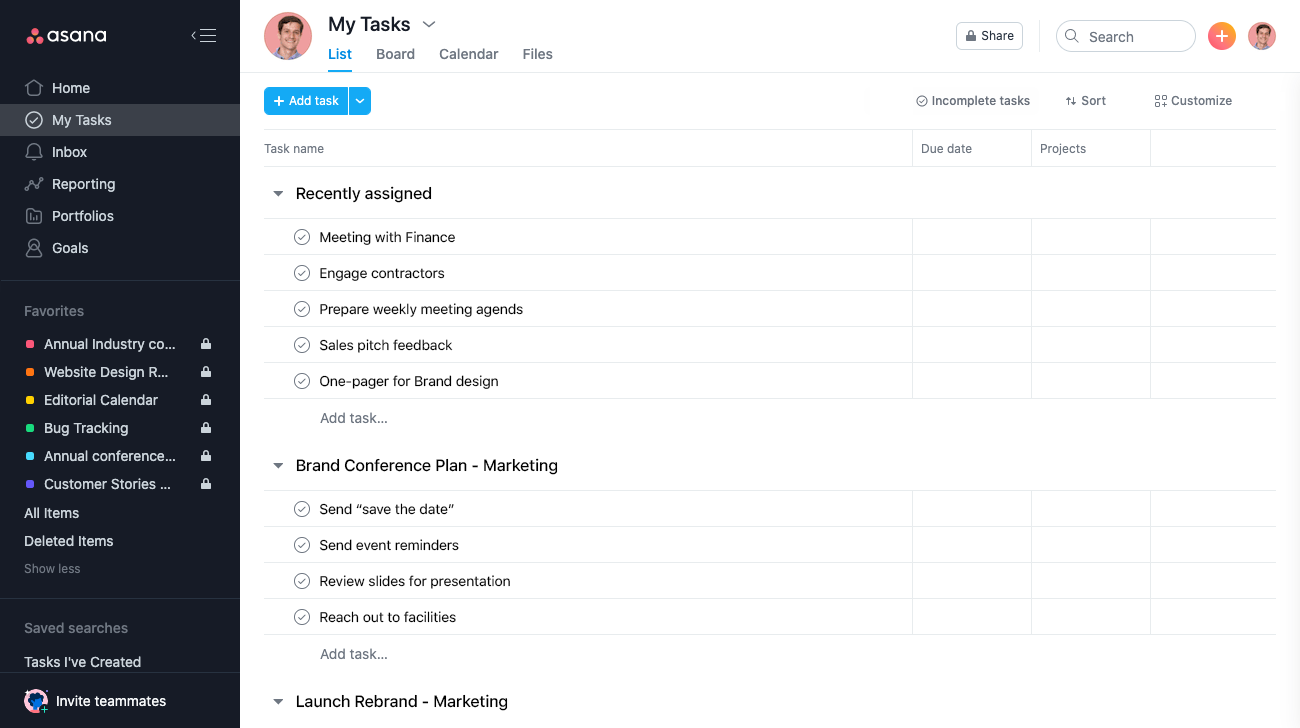Click the Home house icon
The image size is (1300, 728).
point(34,88)
